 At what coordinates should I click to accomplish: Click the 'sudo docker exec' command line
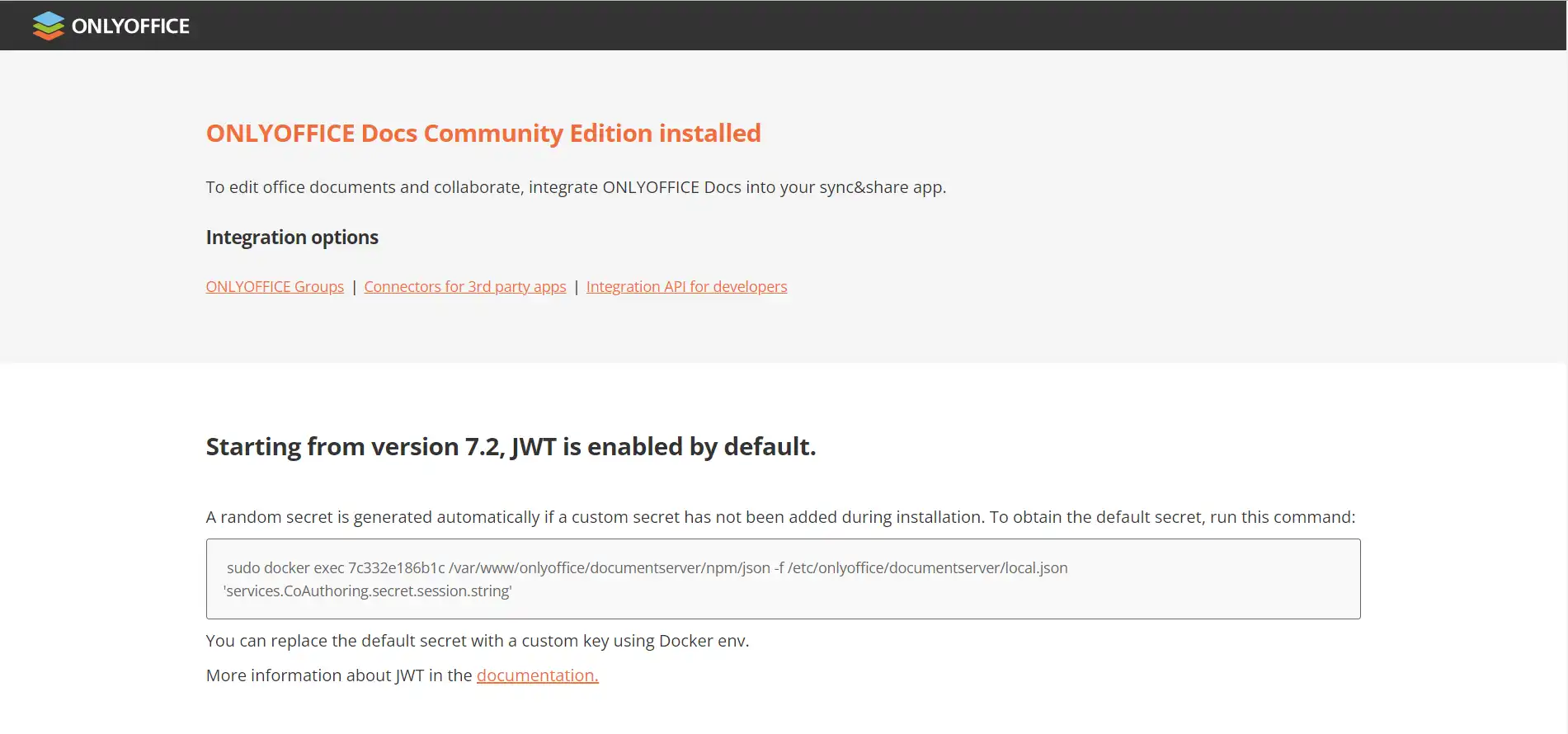(x=647, y=567)
